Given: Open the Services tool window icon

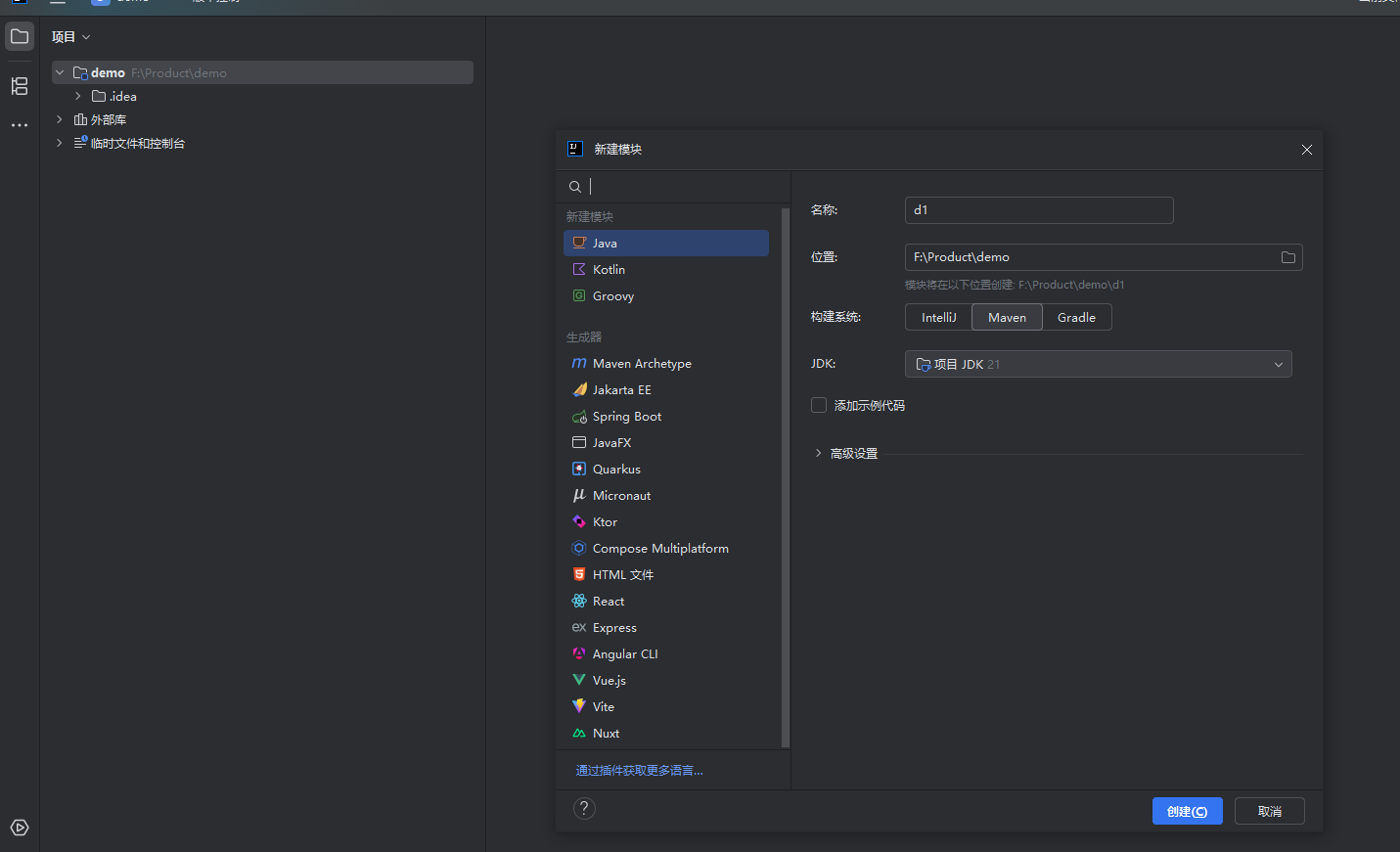Looking at the screenshot, I should point(20,828).
